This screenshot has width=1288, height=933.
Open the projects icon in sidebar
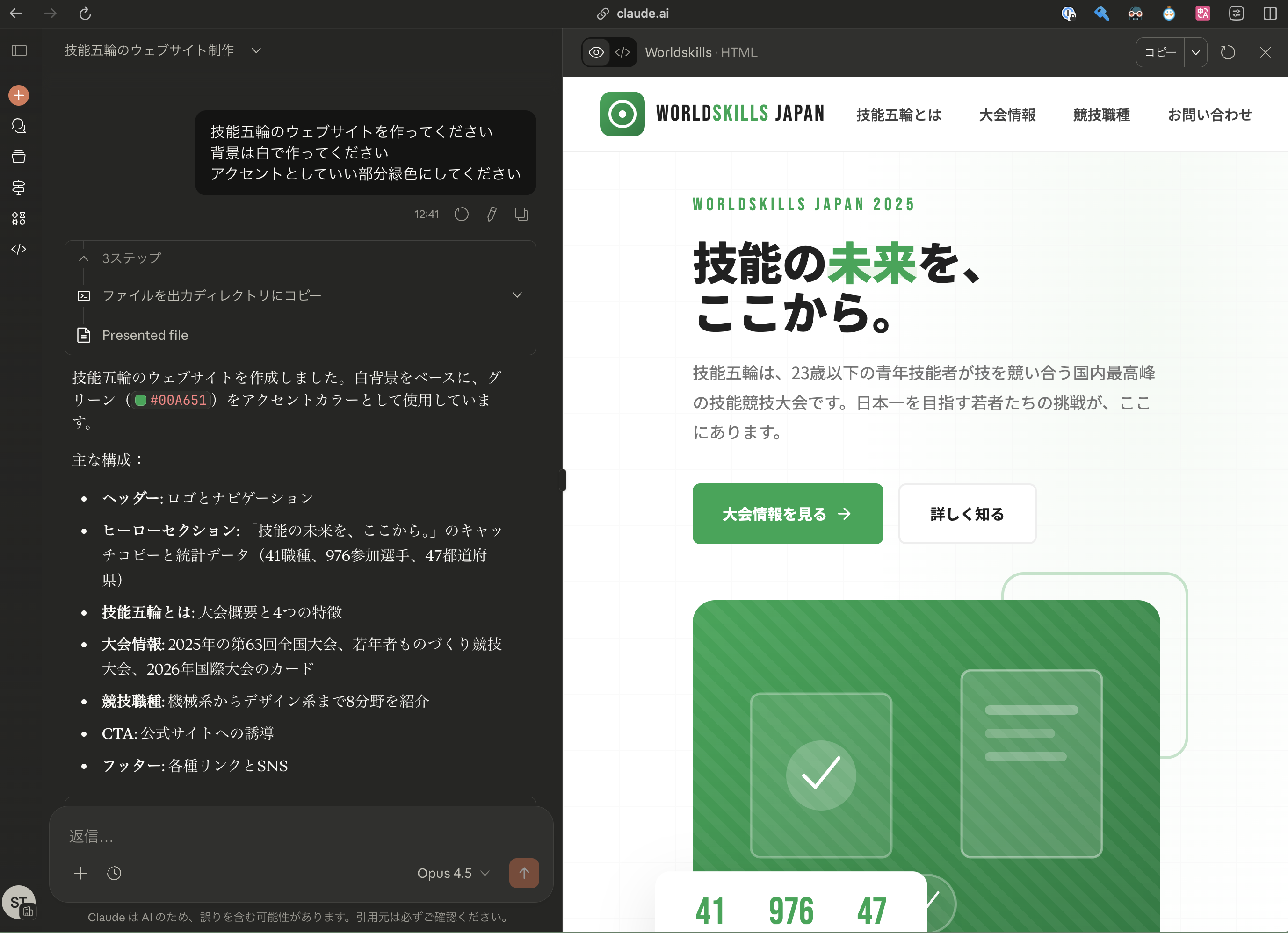pyautogui.click(x=19, y=157)
